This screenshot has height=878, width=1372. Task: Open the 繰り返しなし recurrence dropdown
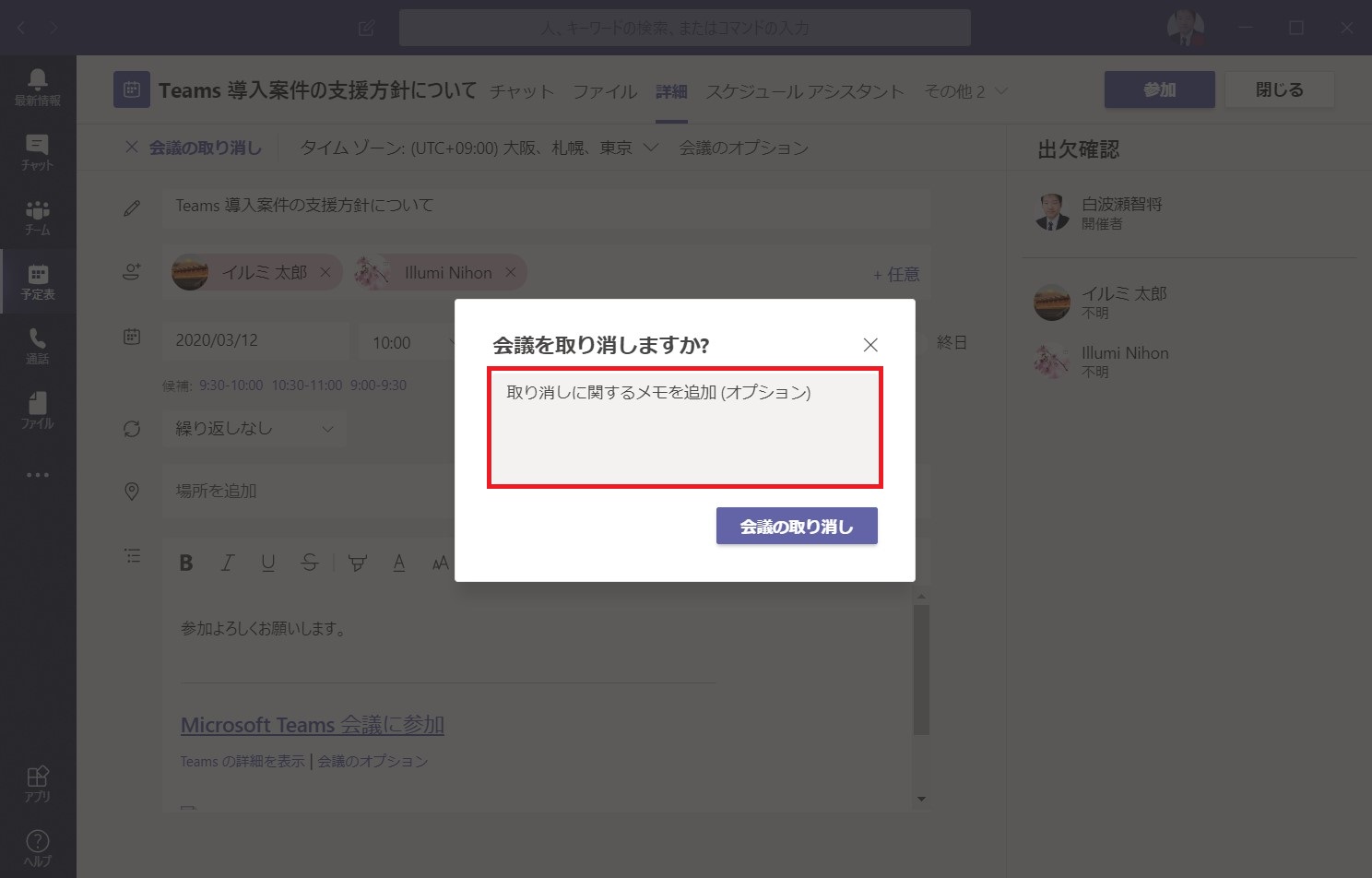pos(254,429)
